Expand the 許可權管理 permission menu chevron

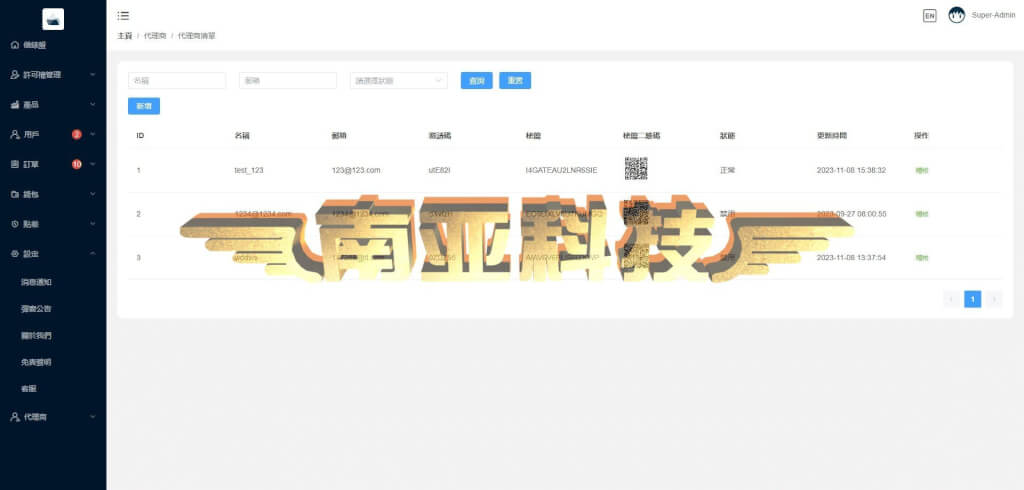tap(93, 75)
